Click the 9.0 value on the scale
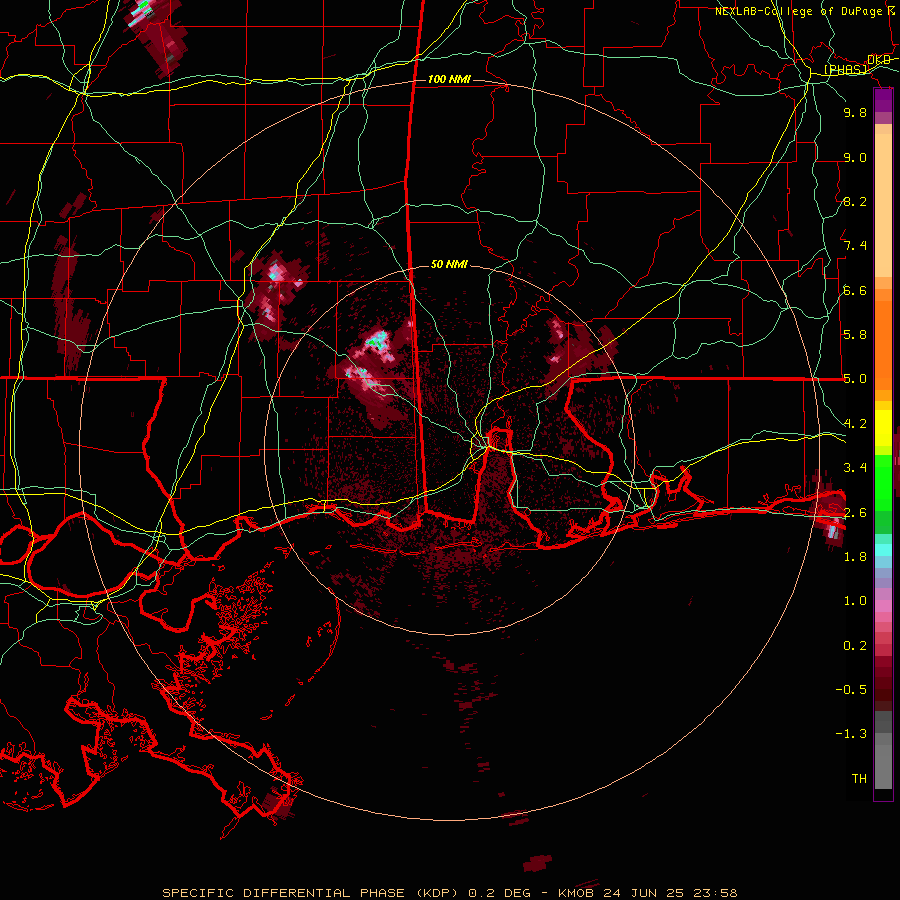Image resolution: width=900 pixels, height=900 pixels. tap(855, 157)
